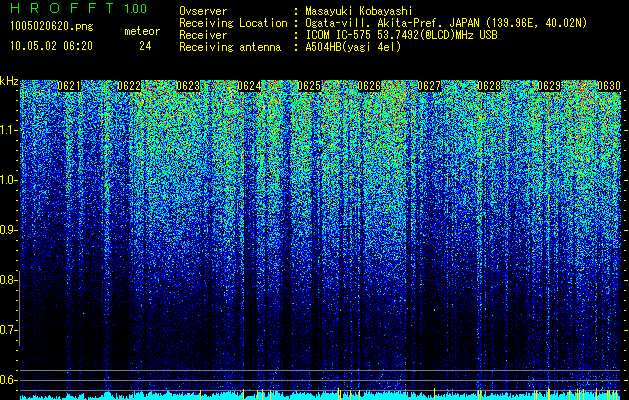Screen dimensions: 629x400
Task: Click the antenna value A504HB(yagi 4el)
Action: coord(353,47)
